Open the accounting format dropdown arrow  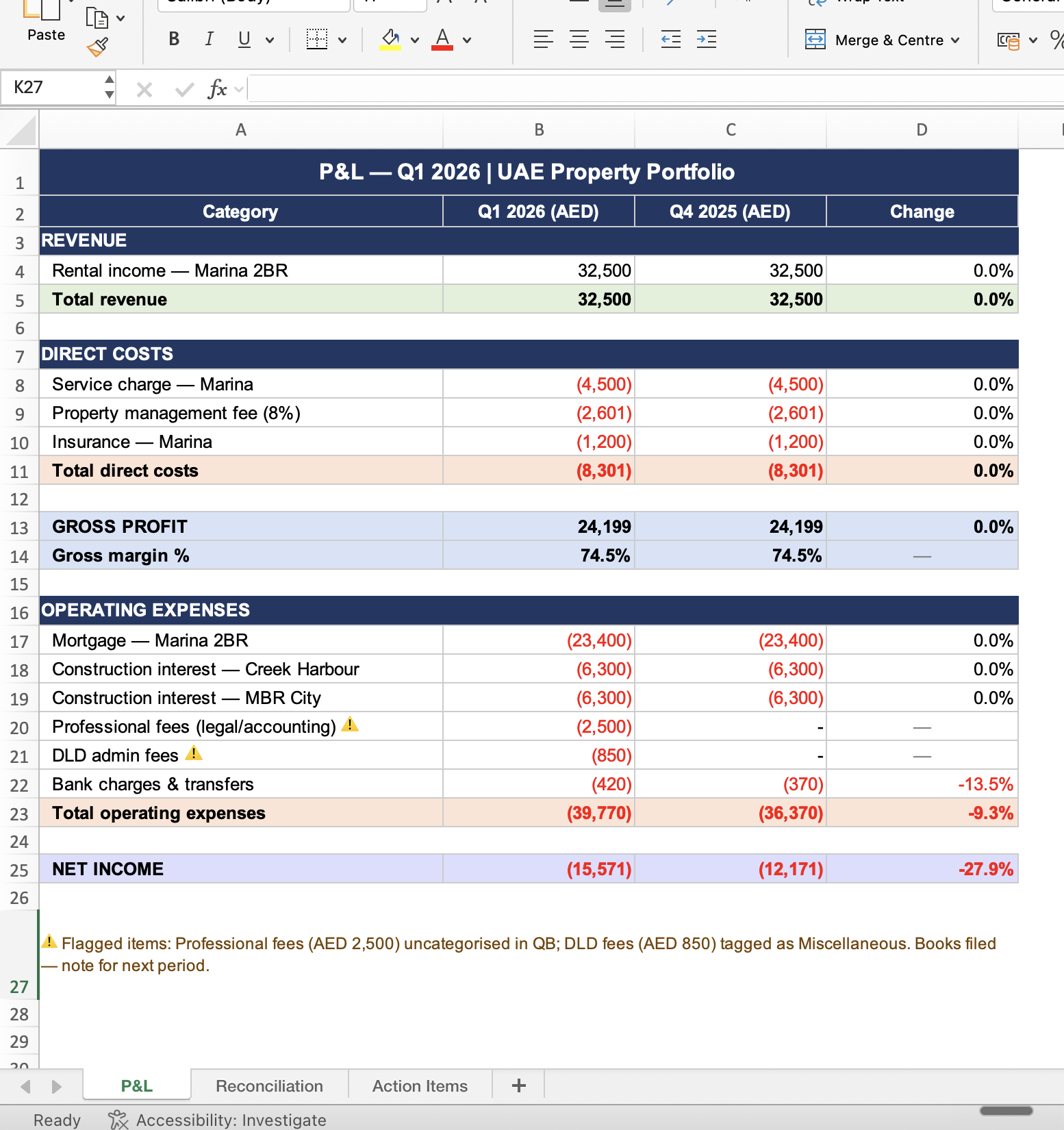pos(1033,40)
